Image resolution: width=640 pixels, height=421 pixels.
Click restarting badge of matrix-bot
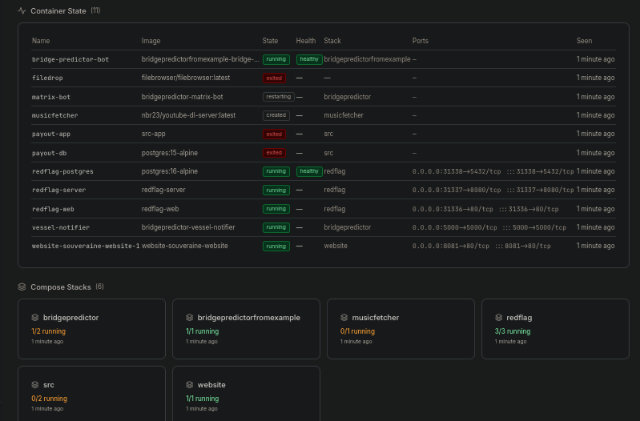[x=278, y=97]
